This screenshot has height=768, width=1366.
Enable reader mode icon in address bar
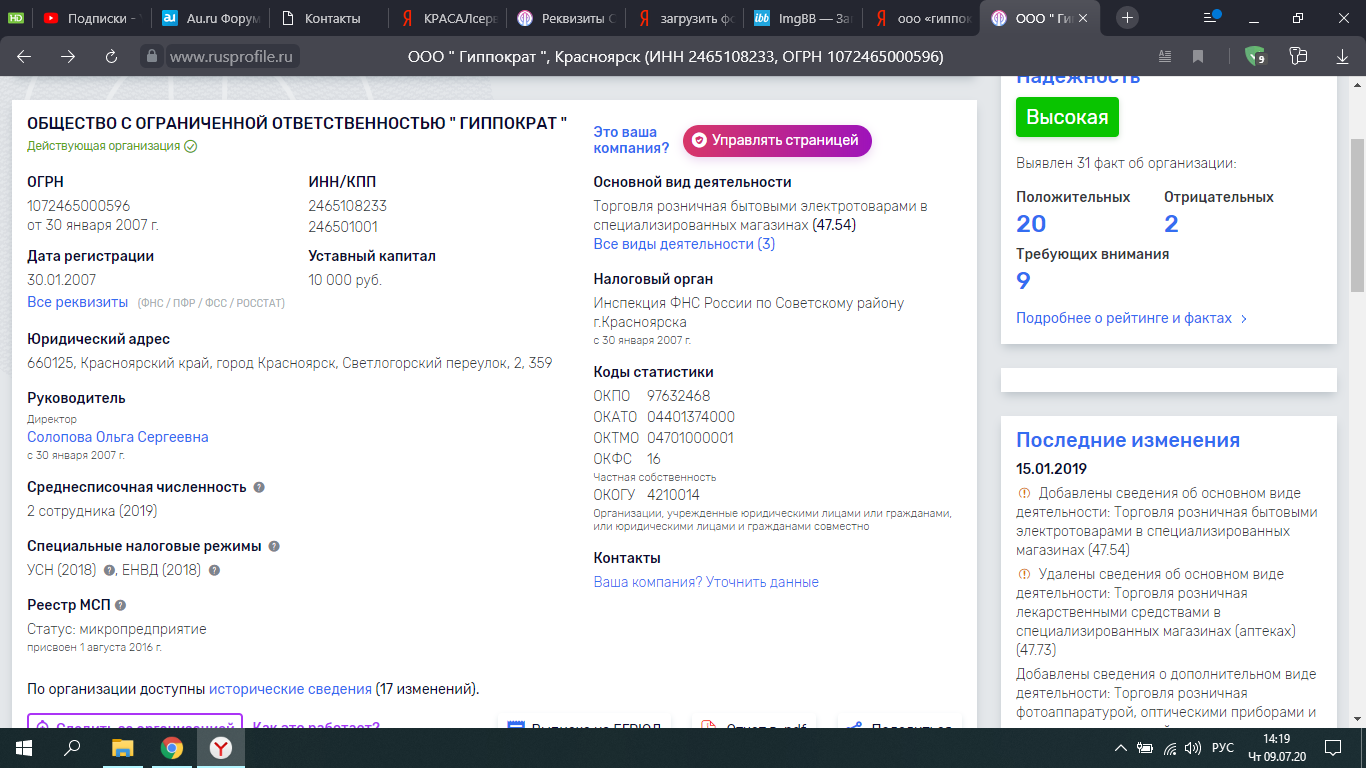1164,57
